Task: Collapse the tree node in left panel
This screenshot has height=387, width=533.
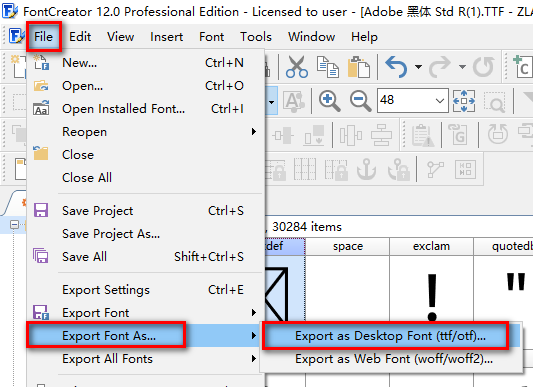Action: click(x=14, y=224)
